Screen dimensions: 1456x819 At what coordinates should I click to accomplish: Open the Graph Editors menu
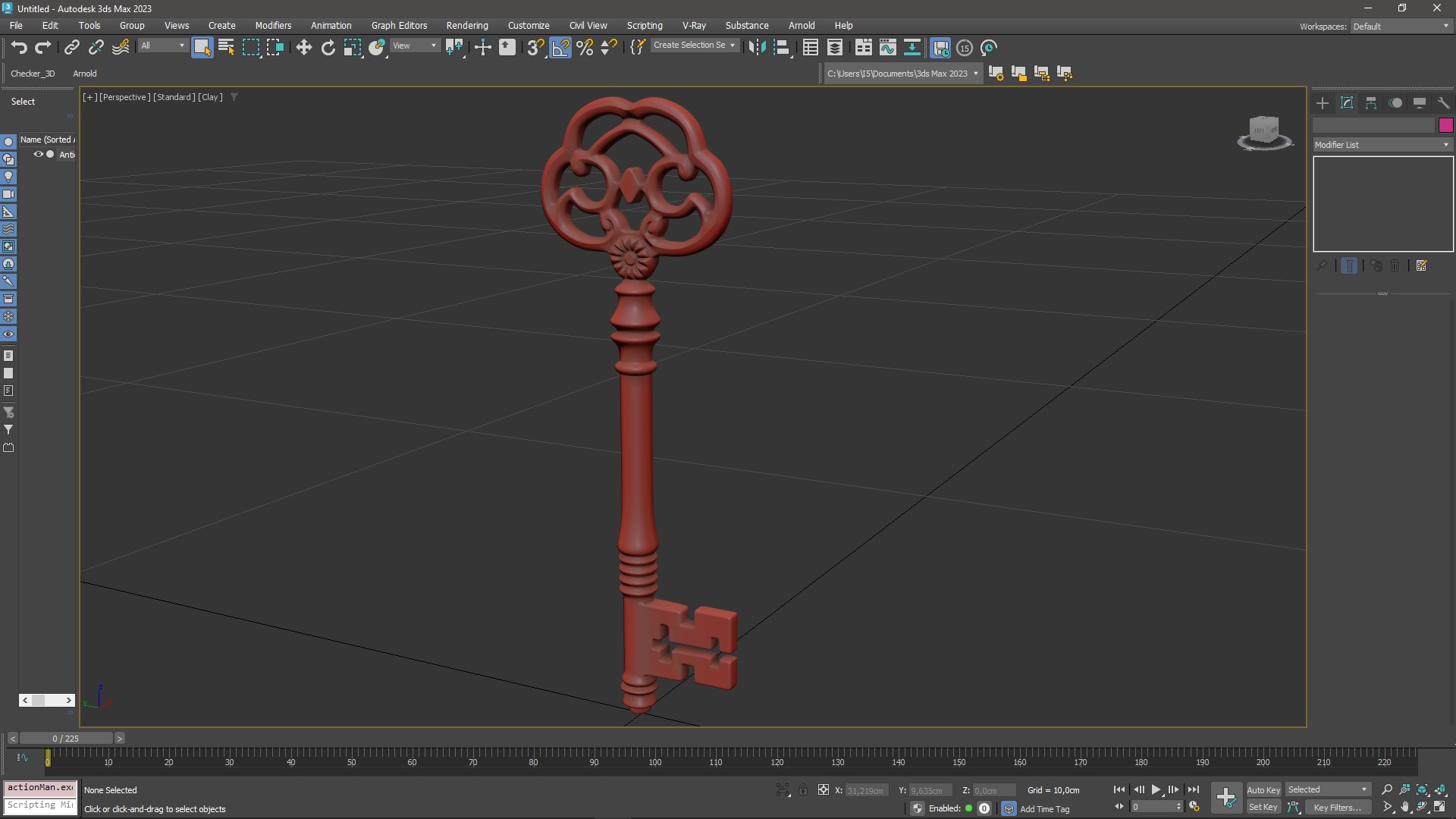pos(399,26)
